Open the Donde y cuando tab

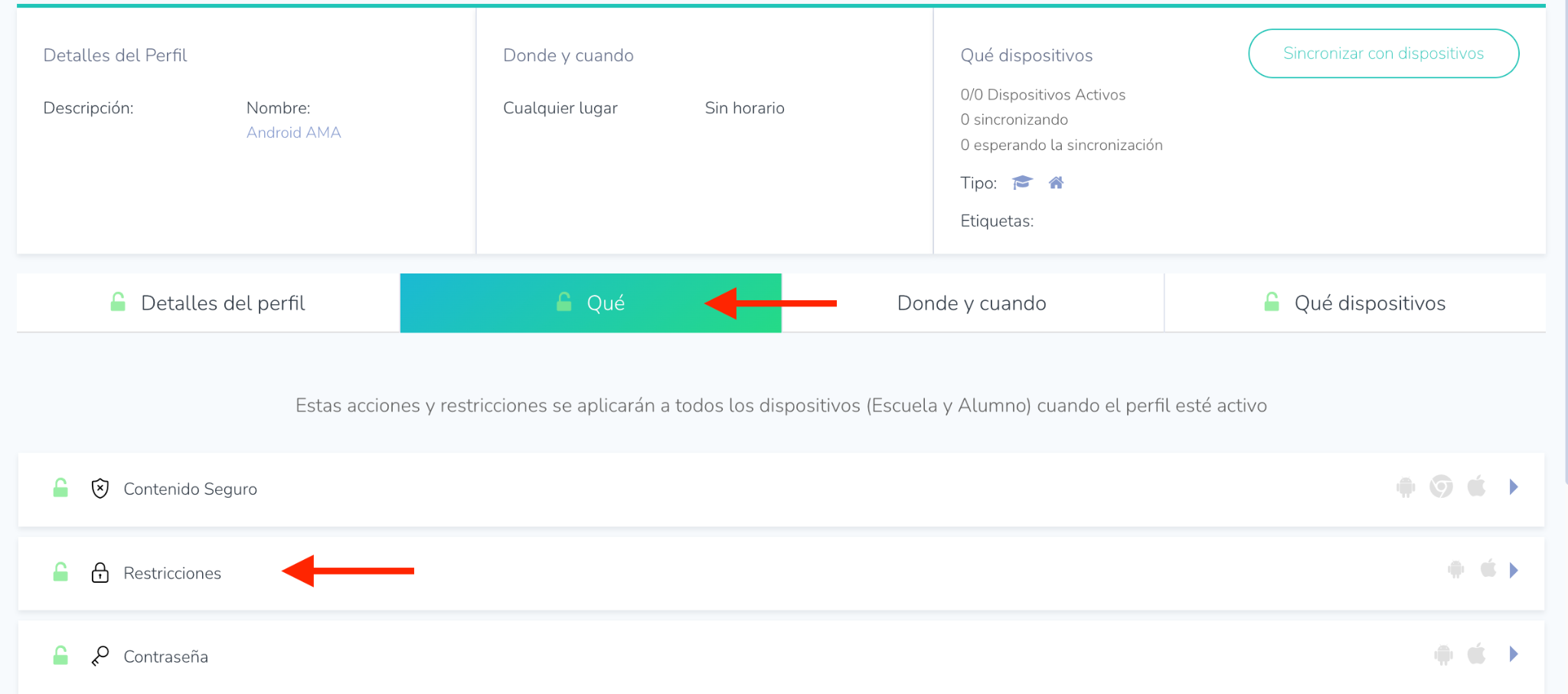click(x=972, y=303)
